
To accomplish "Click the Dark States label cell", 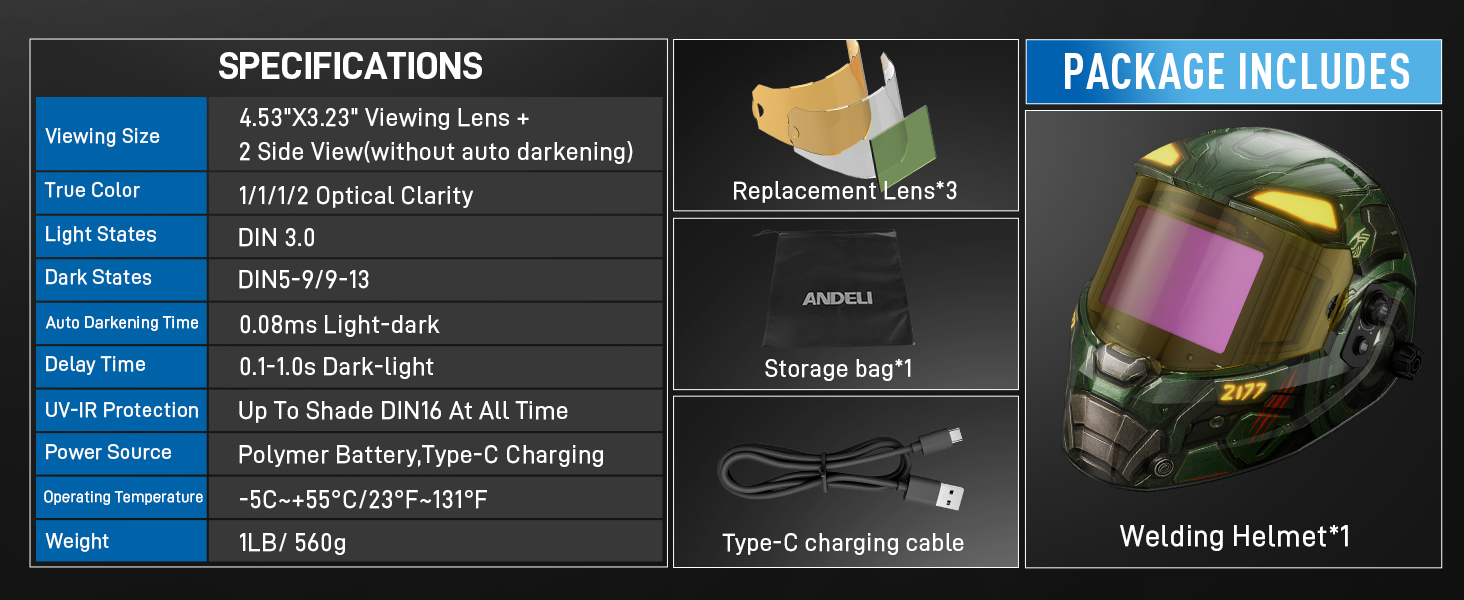I will pos(98,278).
